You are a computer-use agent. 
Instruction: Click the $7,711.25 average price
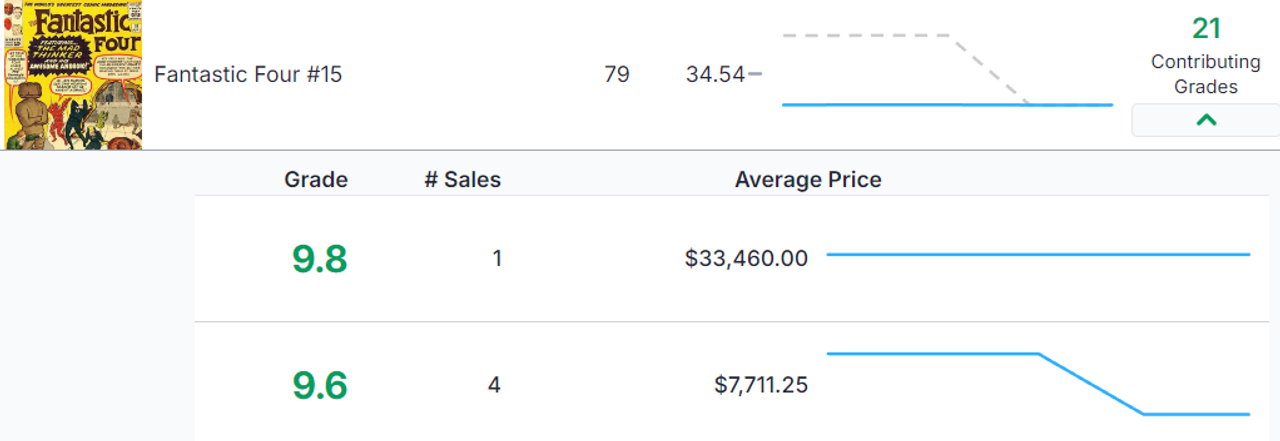[761, 385]
